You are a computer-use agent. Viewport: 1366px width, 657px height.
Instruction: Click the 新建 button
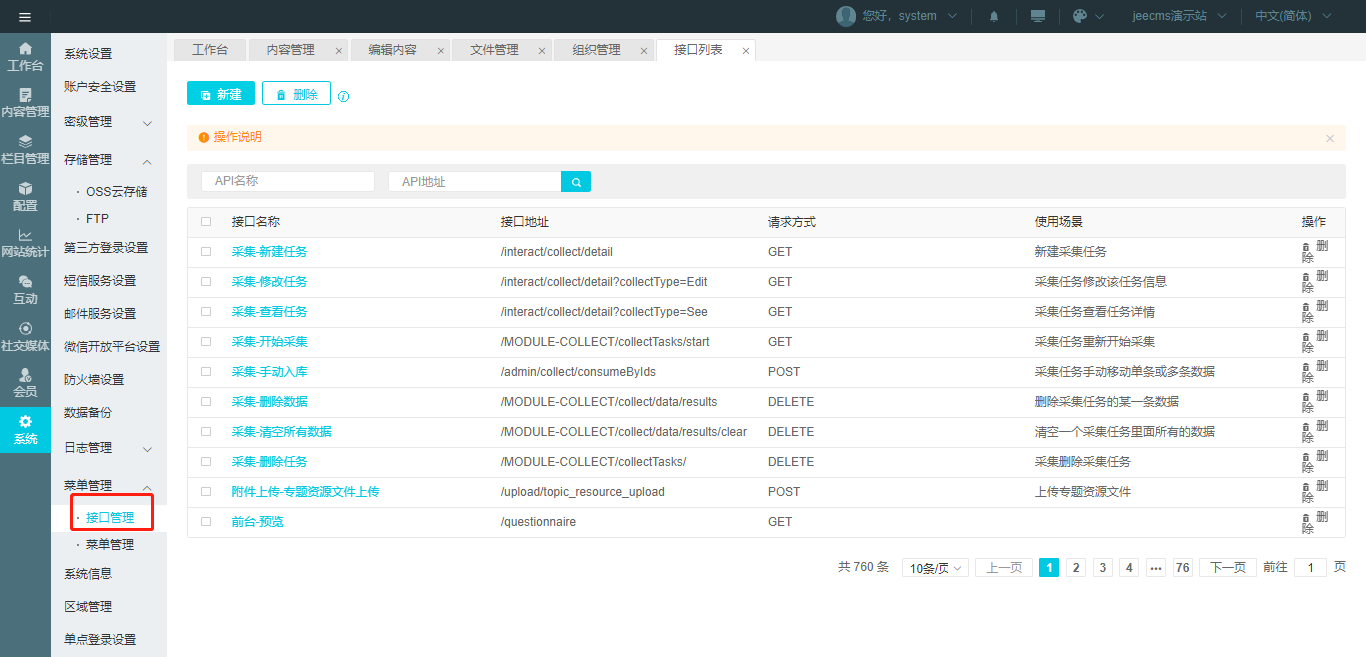(221, 94)
